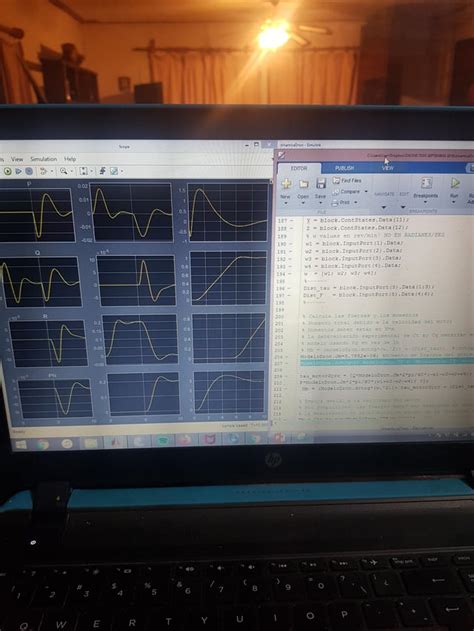This screenshot has height=631, width=474.
Task: Click the Scale axes limits icon in Scope
Action: [84, 171]
